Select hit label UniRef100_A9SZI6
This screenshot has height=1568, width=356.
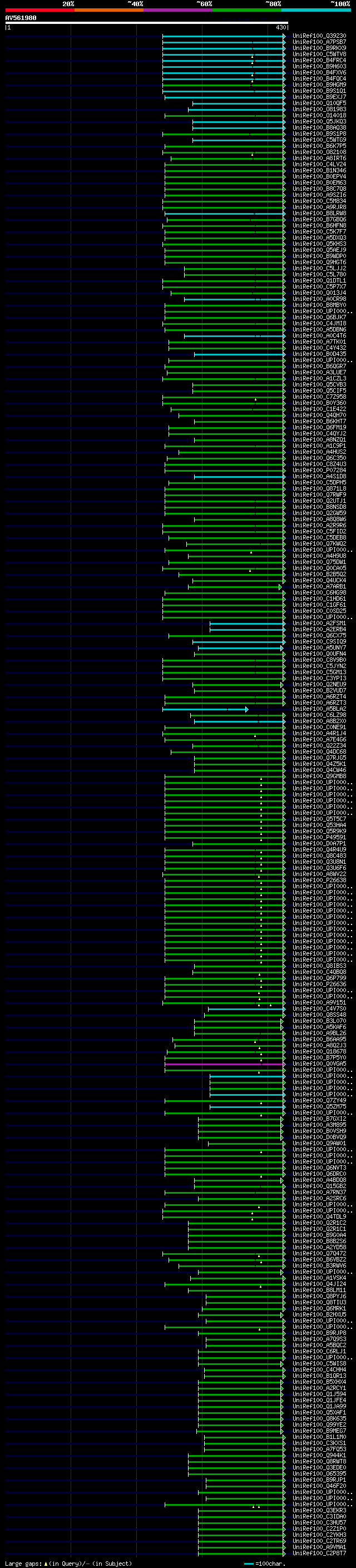(319, 195)
